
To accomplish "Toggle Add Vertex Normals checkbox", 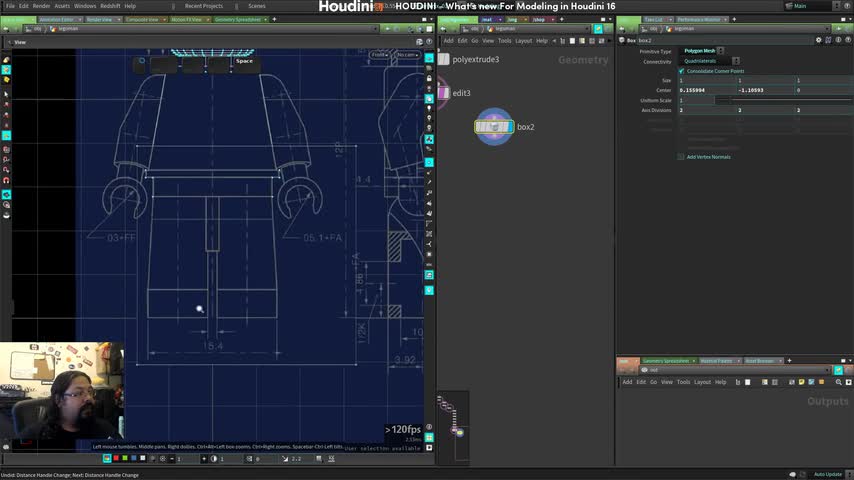I will pos(681,157).
